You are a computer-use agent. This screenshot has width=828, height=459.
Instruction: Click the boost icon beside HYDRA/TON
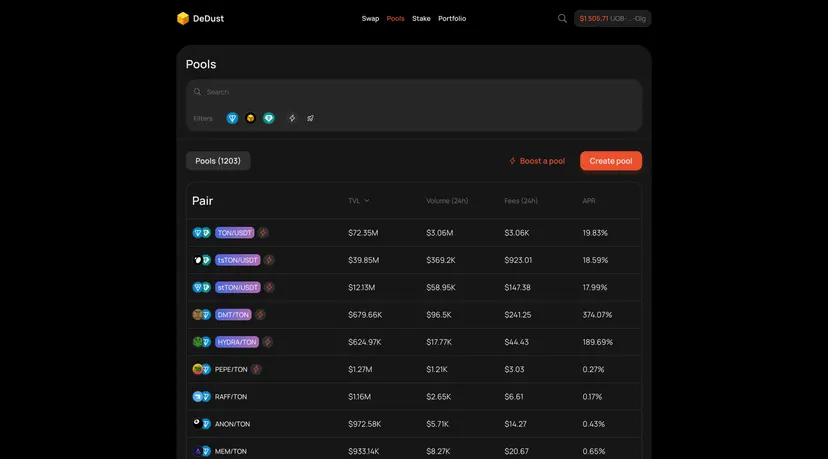click(267, 342)
